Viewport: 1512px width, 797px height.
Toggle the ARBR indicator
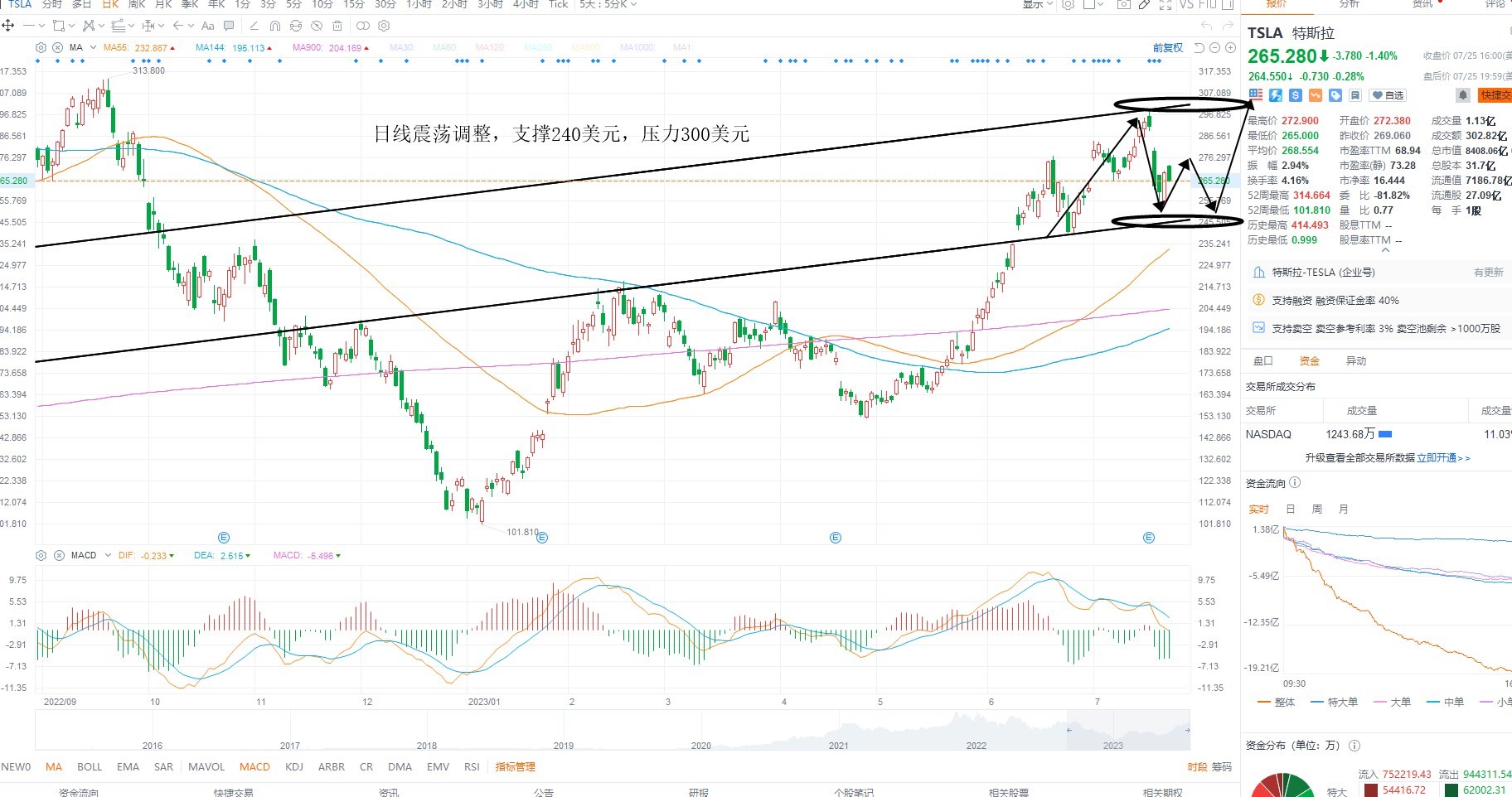point(332,767)
